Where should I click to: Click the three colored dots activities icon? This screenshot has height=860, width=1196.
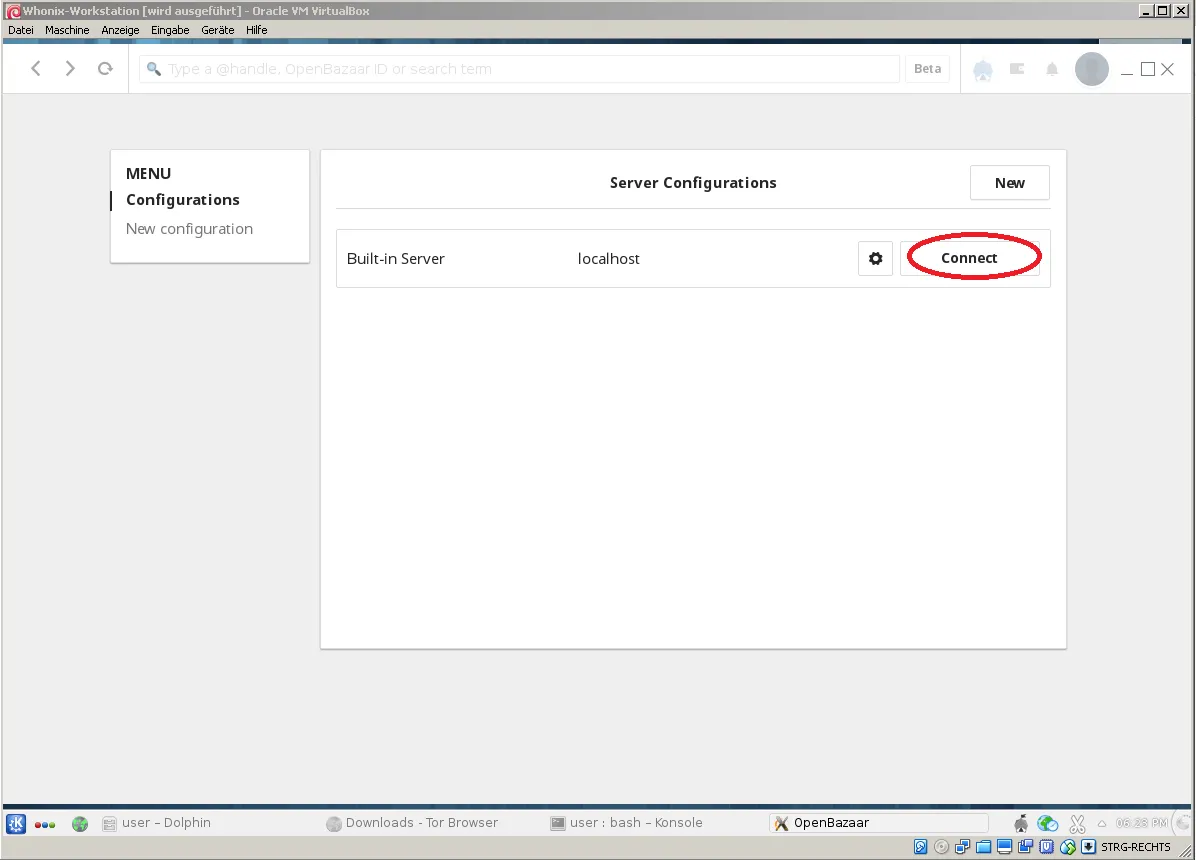[45, 824]
